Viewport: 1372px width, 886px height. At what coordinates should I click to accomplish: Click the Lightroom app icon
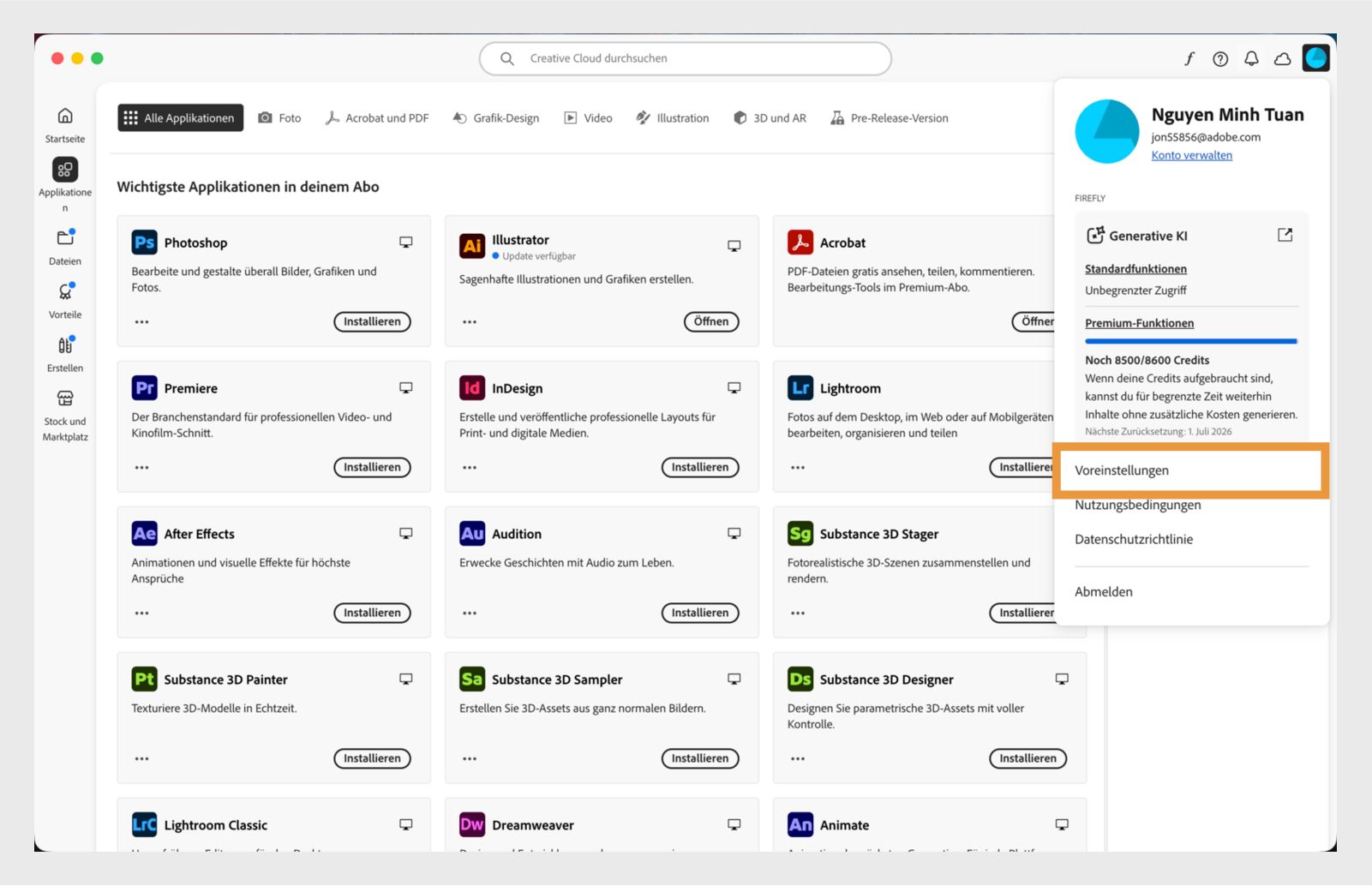click(x=800, y=388)
